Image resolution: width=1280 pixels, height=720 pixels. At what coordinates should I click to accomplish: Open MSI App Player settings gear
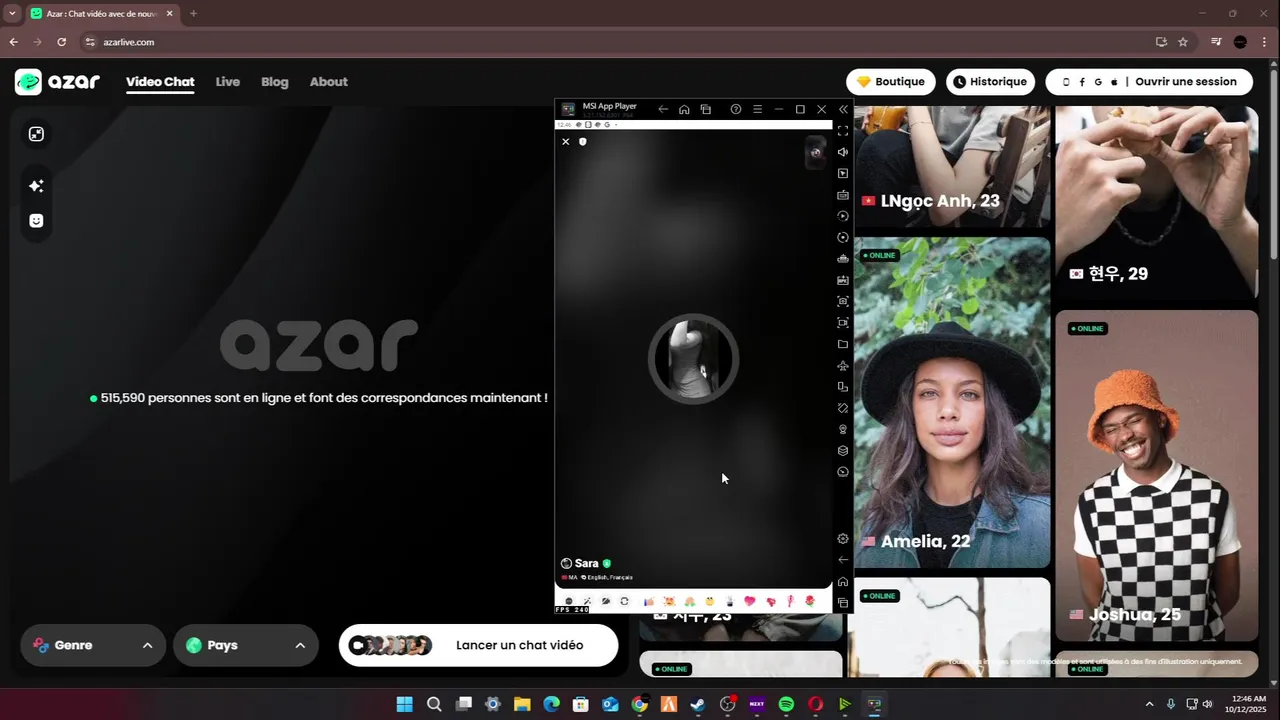tap(843, 538)
